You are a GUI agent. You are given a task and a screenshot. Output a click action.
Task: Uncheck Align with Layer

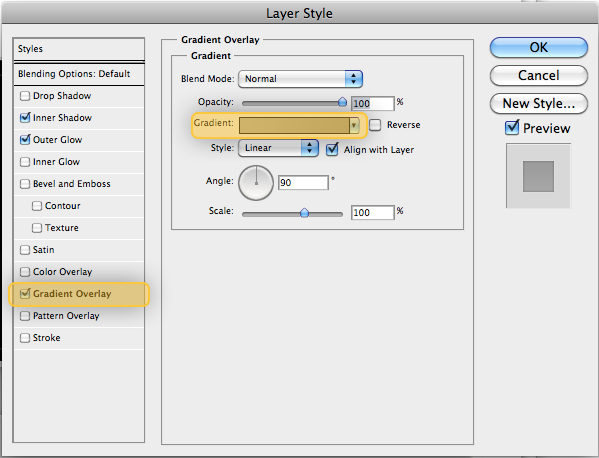click(332, 149)
